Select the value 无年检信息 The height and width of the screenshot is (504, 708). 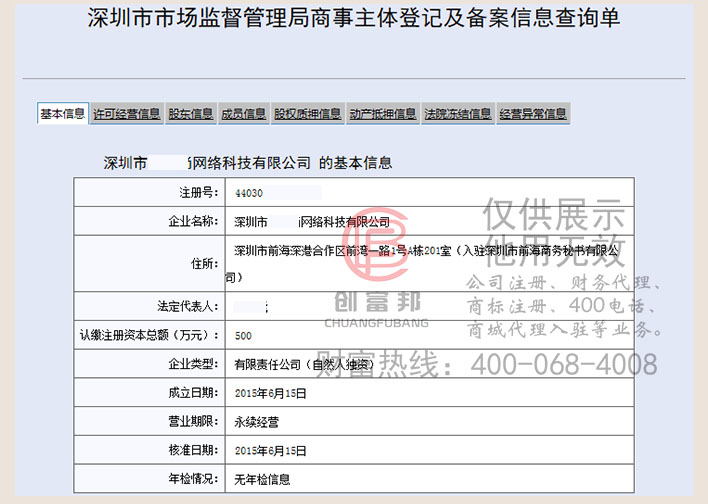click(262, 479)
